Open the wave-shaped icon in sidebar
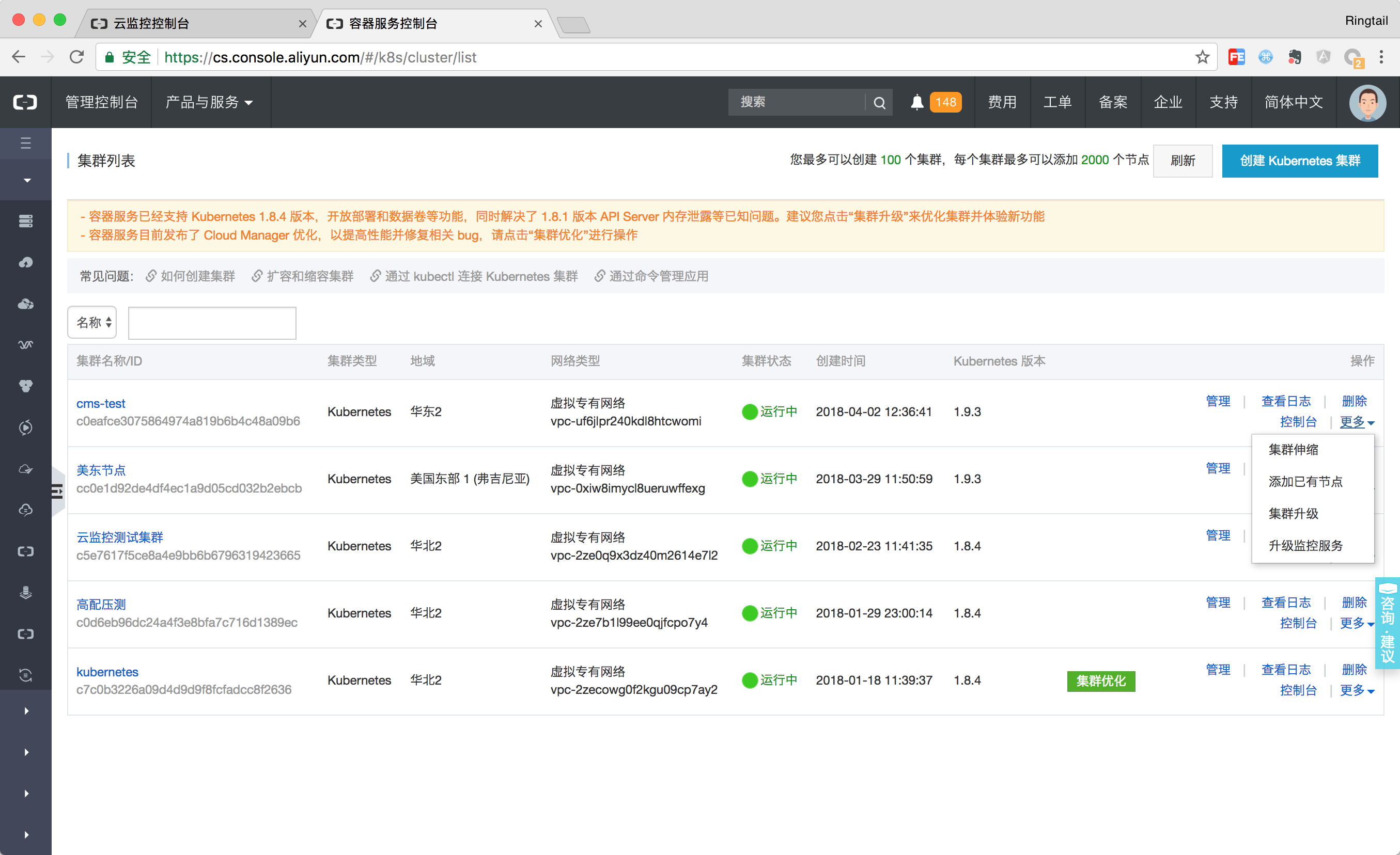Viewport: 1400px width, 855px height. tap(25, 344)
